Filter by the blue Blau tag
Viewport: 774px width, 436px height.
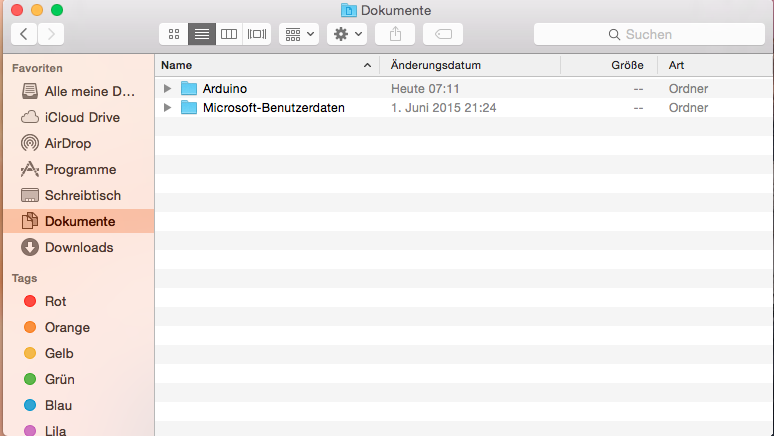pyautogui.click(x=78, y=405)
